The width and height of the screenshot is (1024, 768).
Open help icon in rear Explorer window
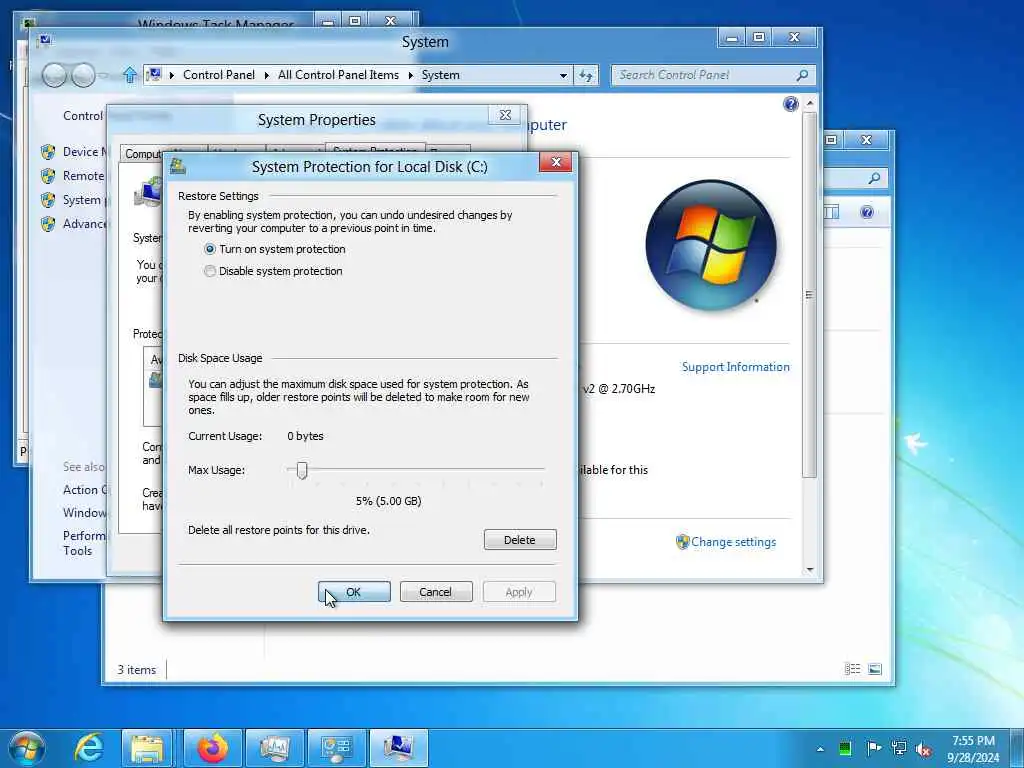[x=867, y=212]
